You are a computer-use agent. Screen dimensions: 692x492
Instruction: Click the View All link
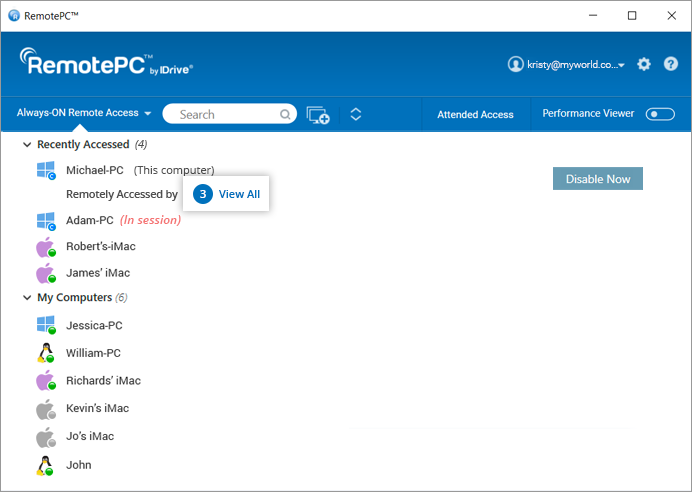click(239, 194)
